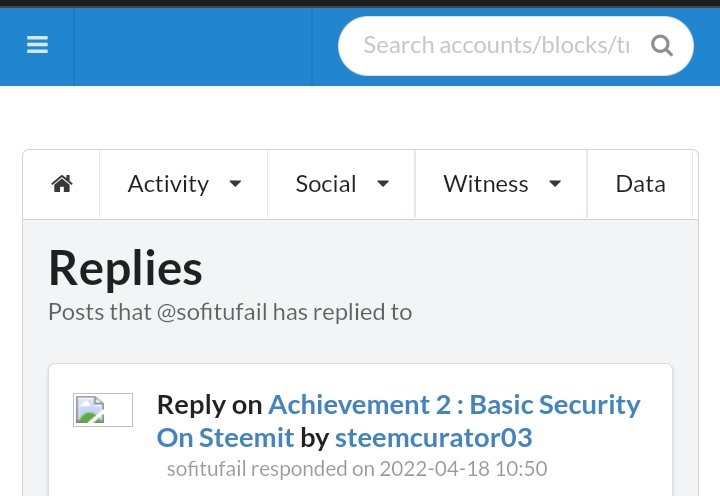Focus the Search accounts/blocks input field

click(496, 45)
